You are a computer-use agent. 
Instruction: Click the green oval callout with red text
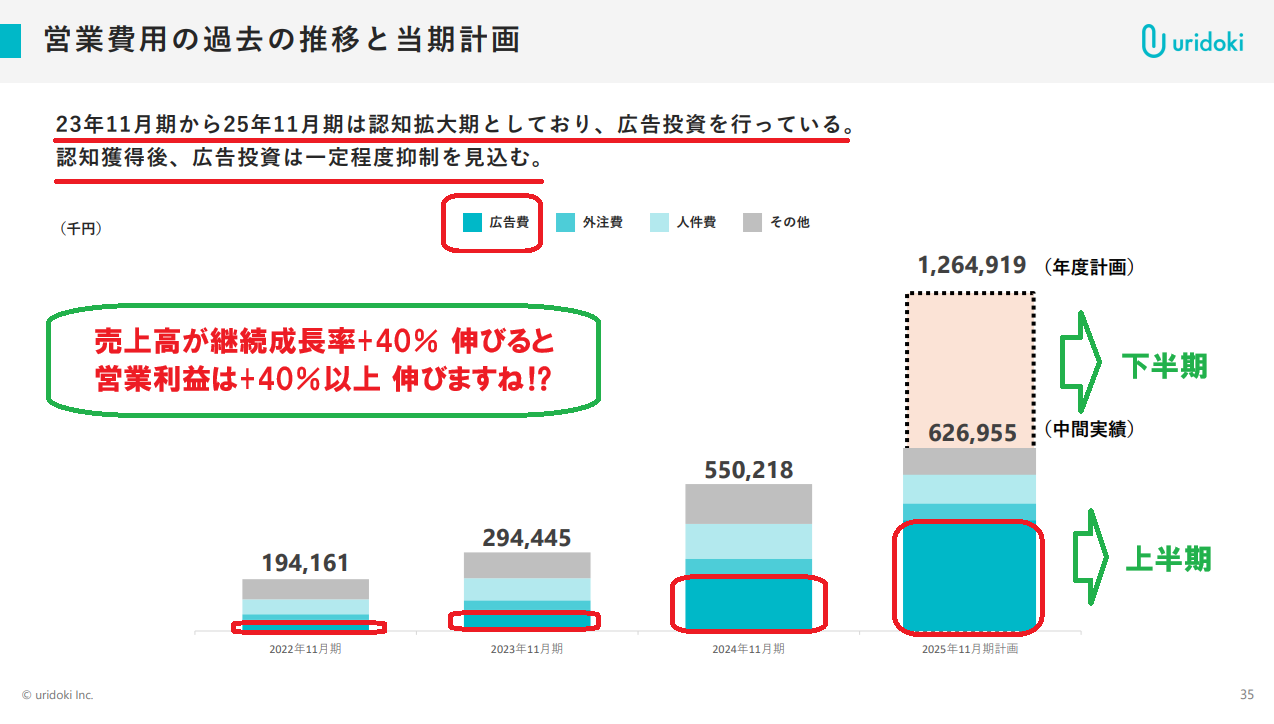pos(323,361)
